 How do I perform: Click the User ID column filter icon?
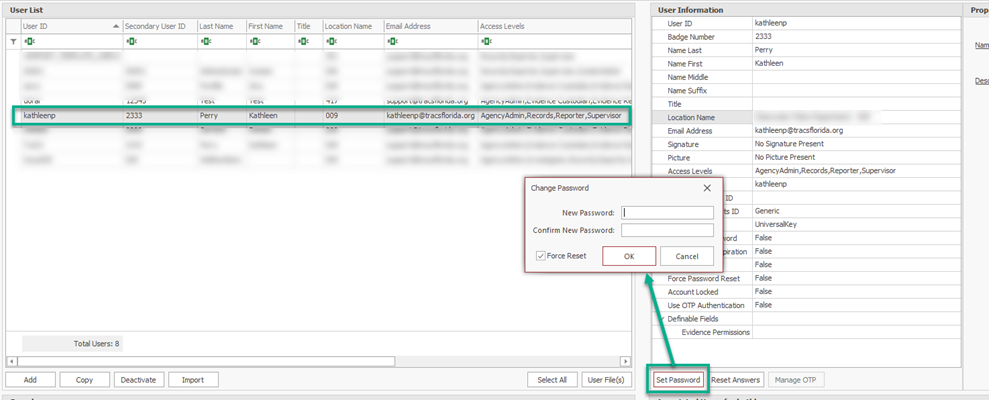tap(27, 42)
